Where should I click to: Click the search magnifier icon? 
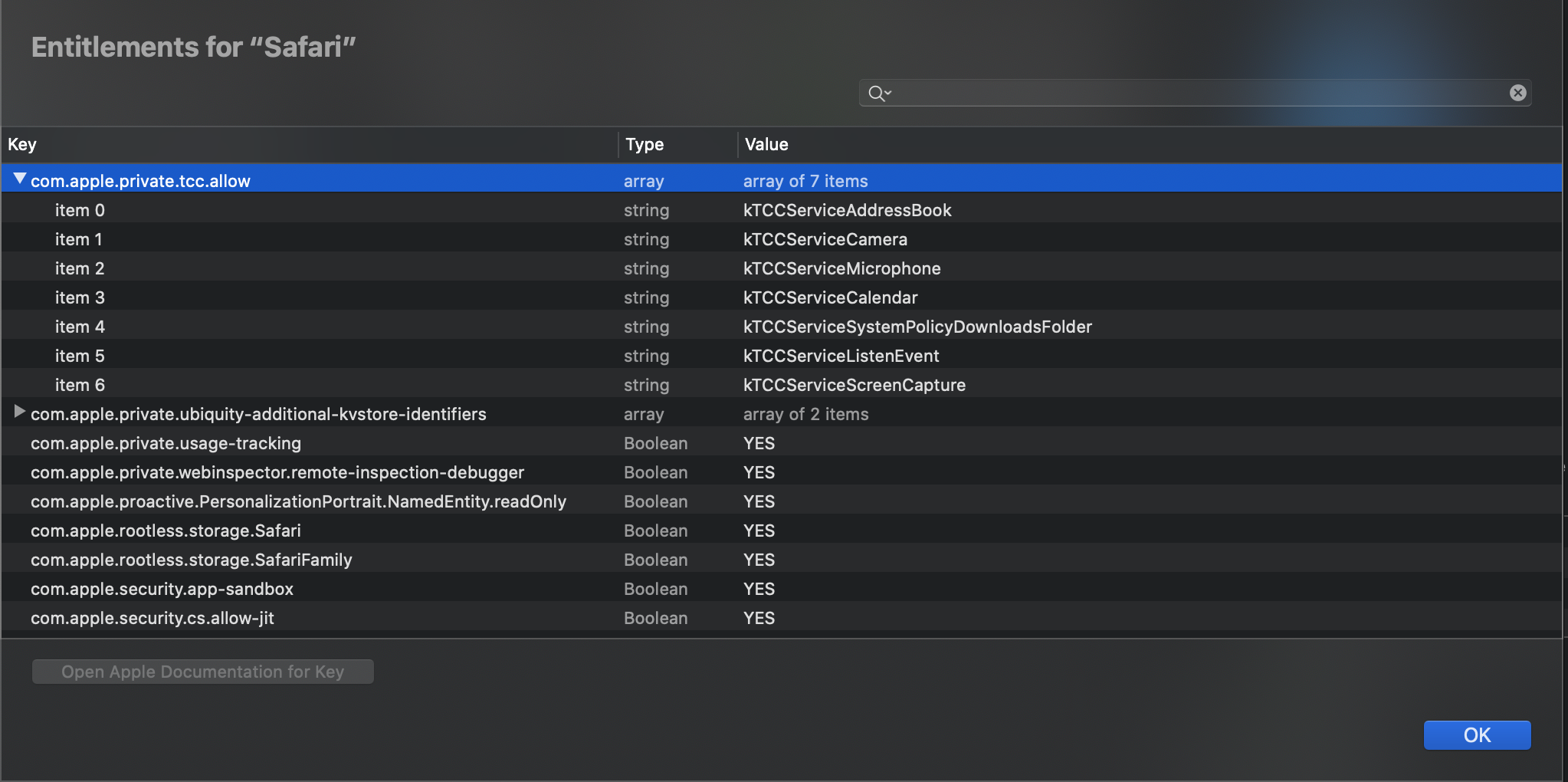click(879, 94)
